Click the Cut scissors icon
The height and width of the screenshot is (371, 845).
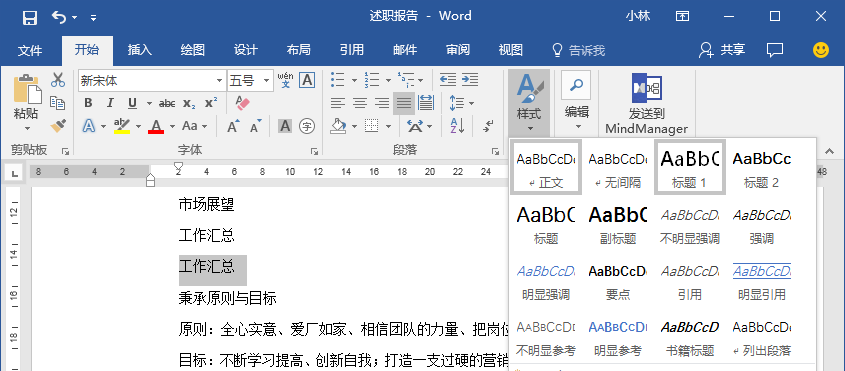pyautogui.click(x=58, y=80)
